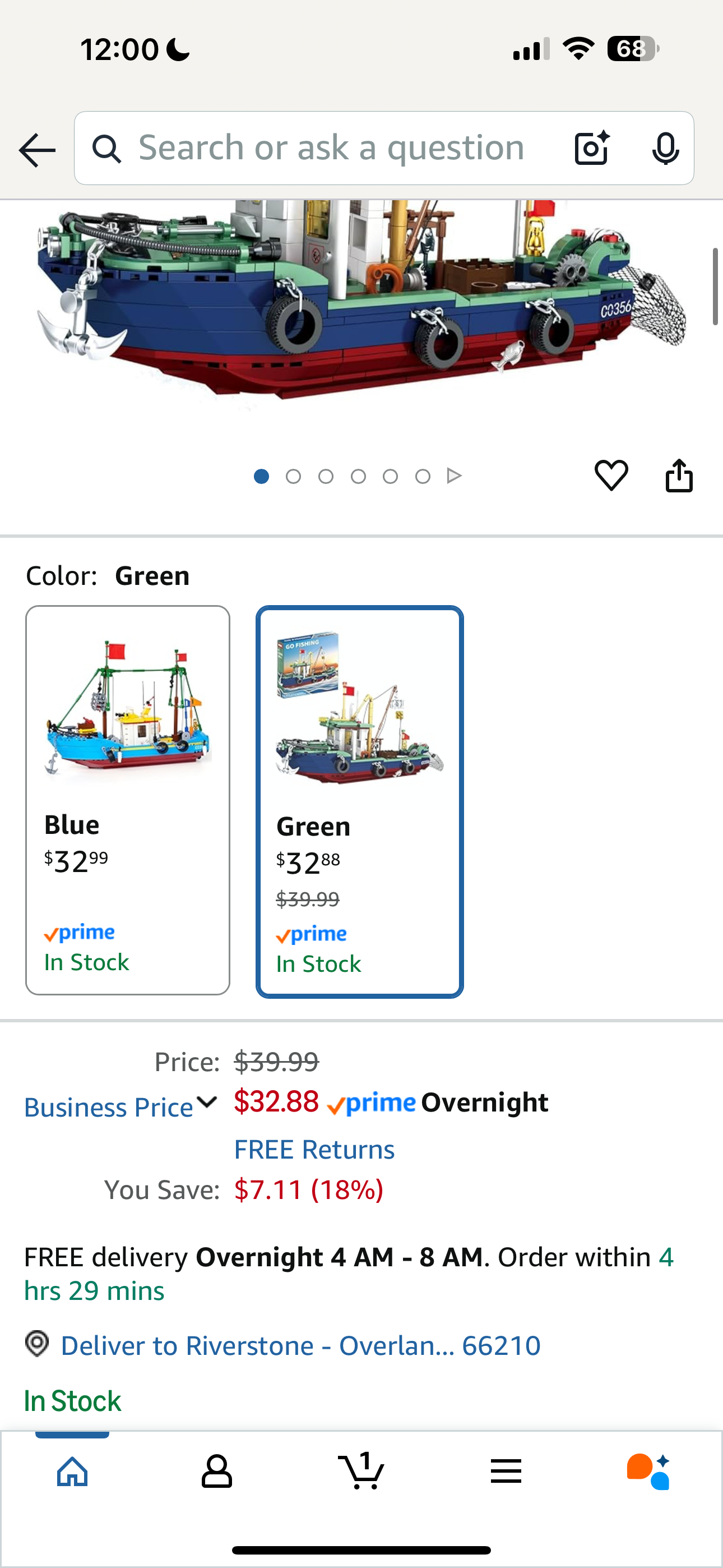Add item to wishlist heart icon
The width and height of the screenshot is (723, 1568).
click(611, 475)
